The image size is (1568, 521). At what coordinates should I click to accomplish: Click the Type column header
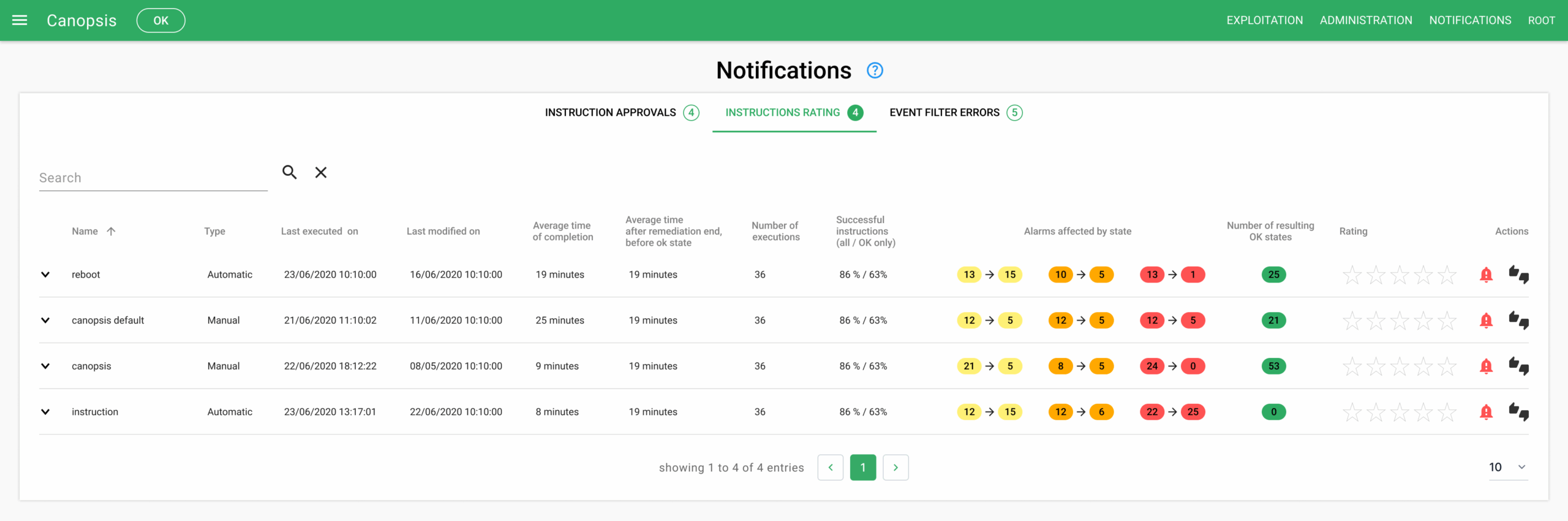point(214,231)
